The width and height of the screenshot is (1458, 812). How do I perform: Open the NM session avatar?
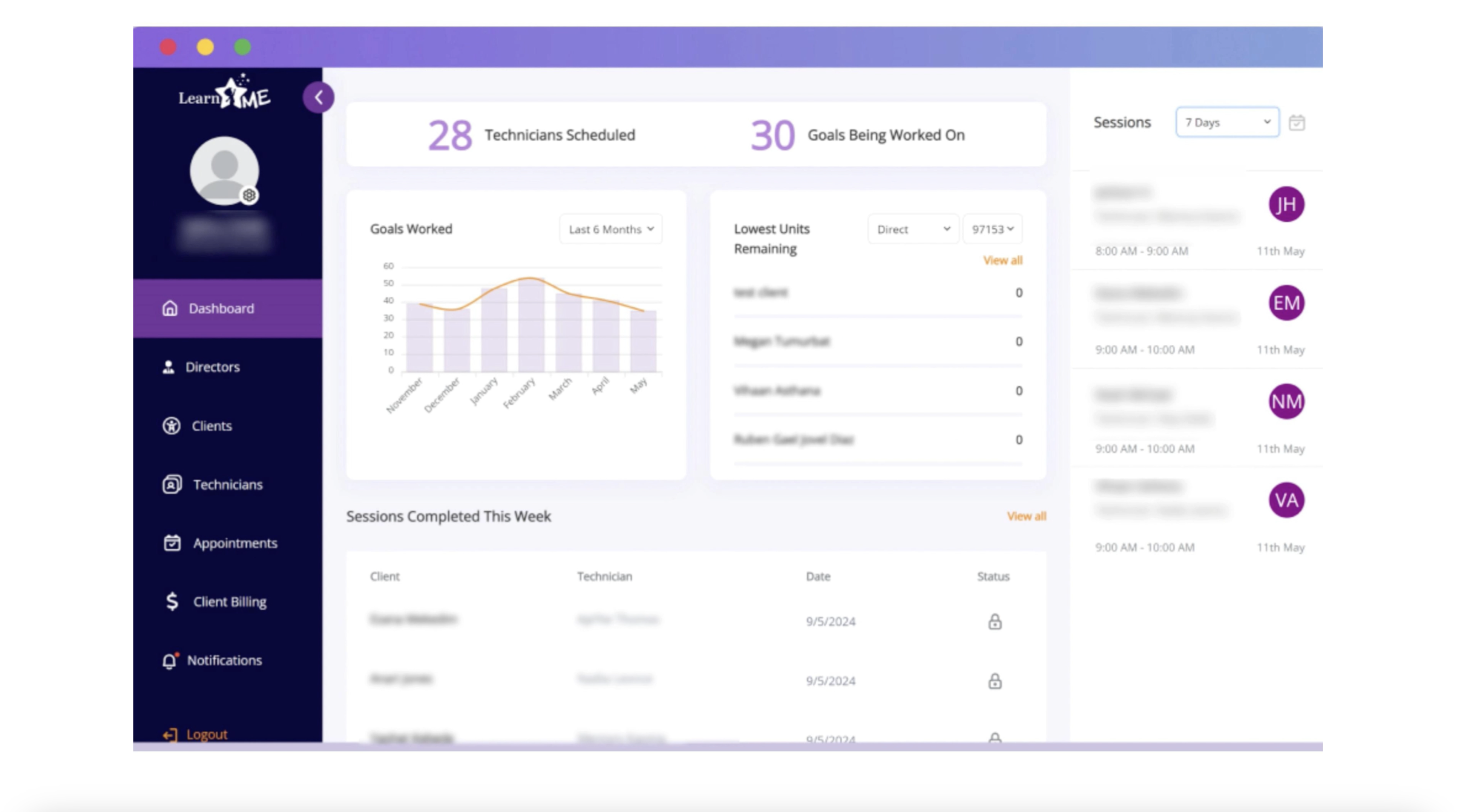coord(1286,402)
